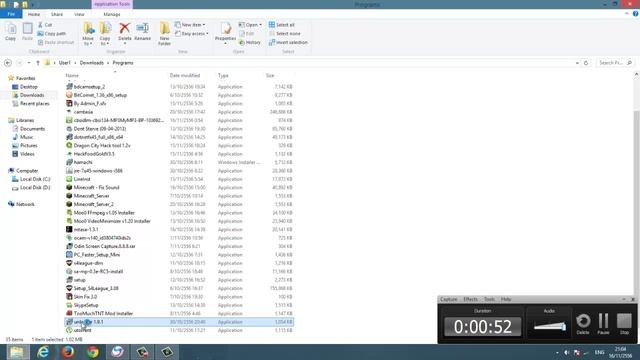Viewport: 640px width, 360px height.
Task: Open Google Chrome from the taskbar
Action: click(93, 352)
